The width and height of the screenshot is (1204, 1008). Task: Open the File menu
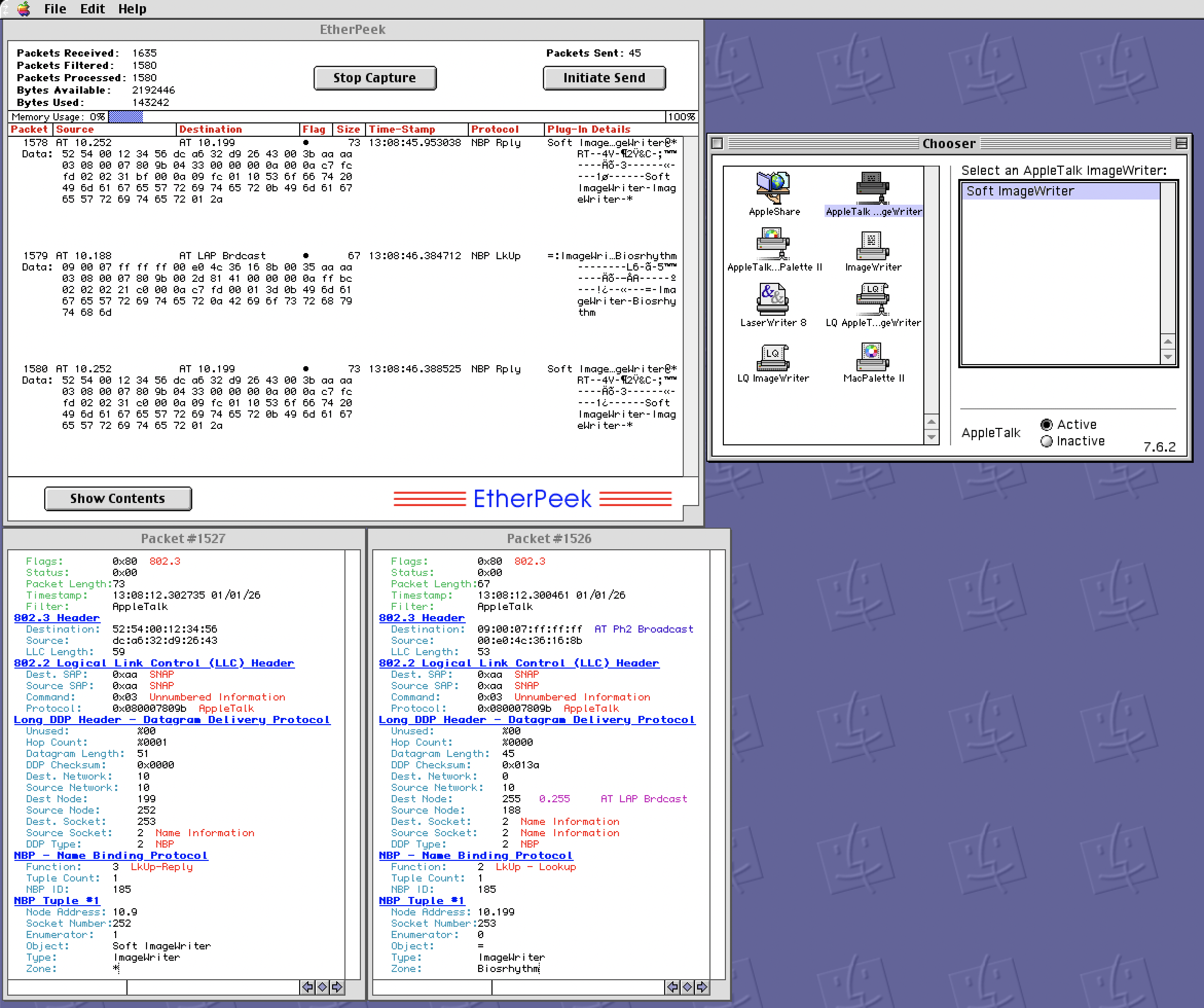55,9
